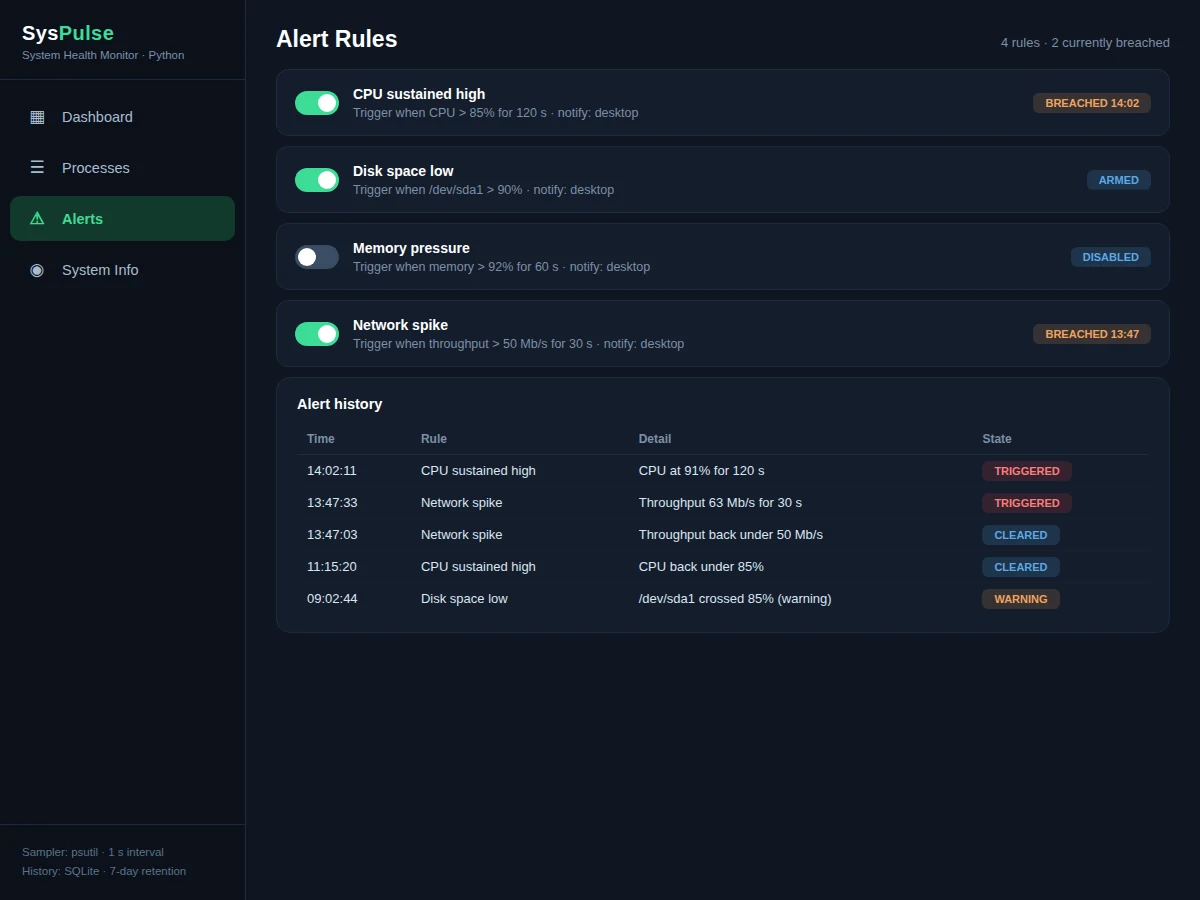The width and height of the screenshot is (1200, 900).
Task: Open the System Info section
Action: (122, 270)
